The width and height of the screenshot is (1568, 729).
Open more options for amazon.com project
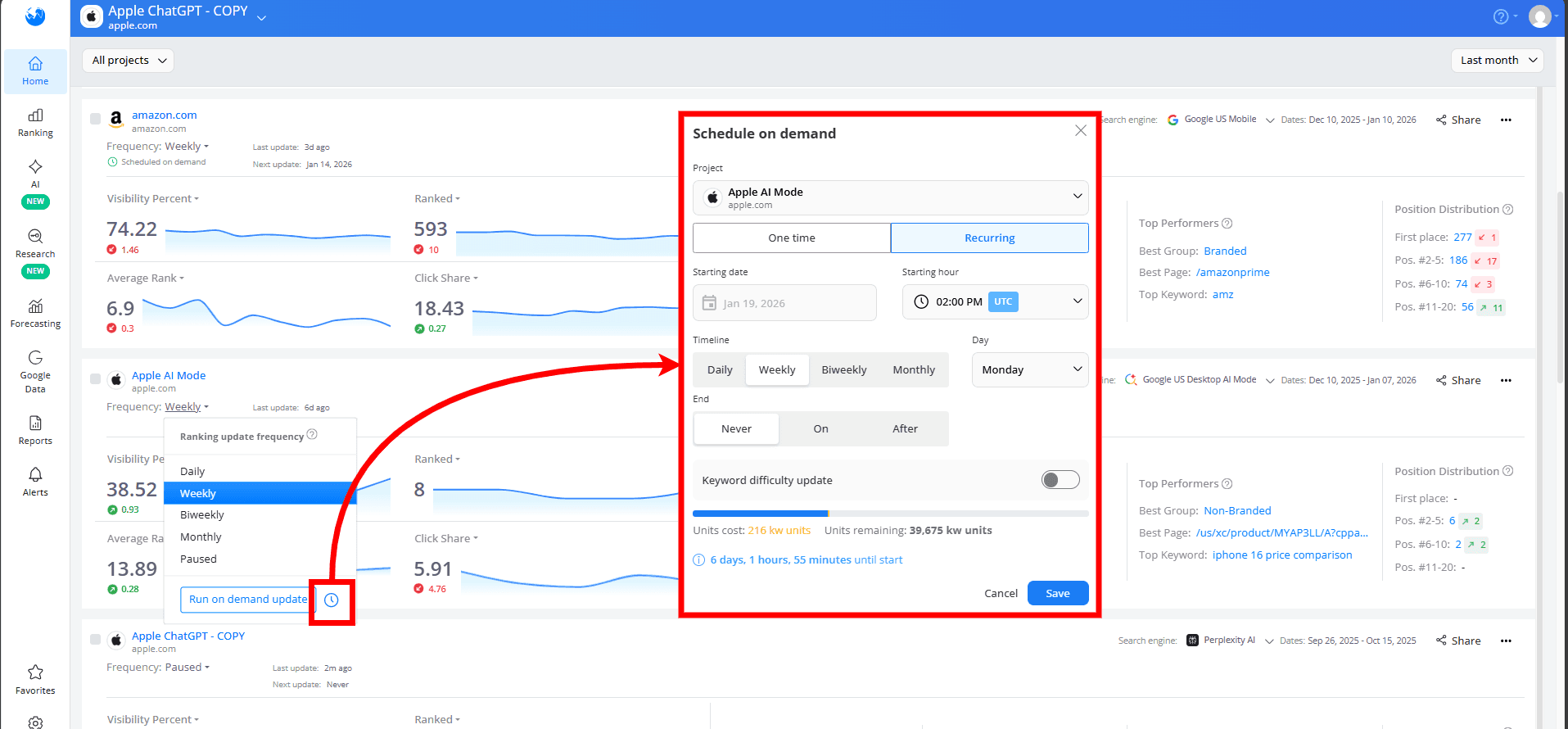pos(1506,120)
